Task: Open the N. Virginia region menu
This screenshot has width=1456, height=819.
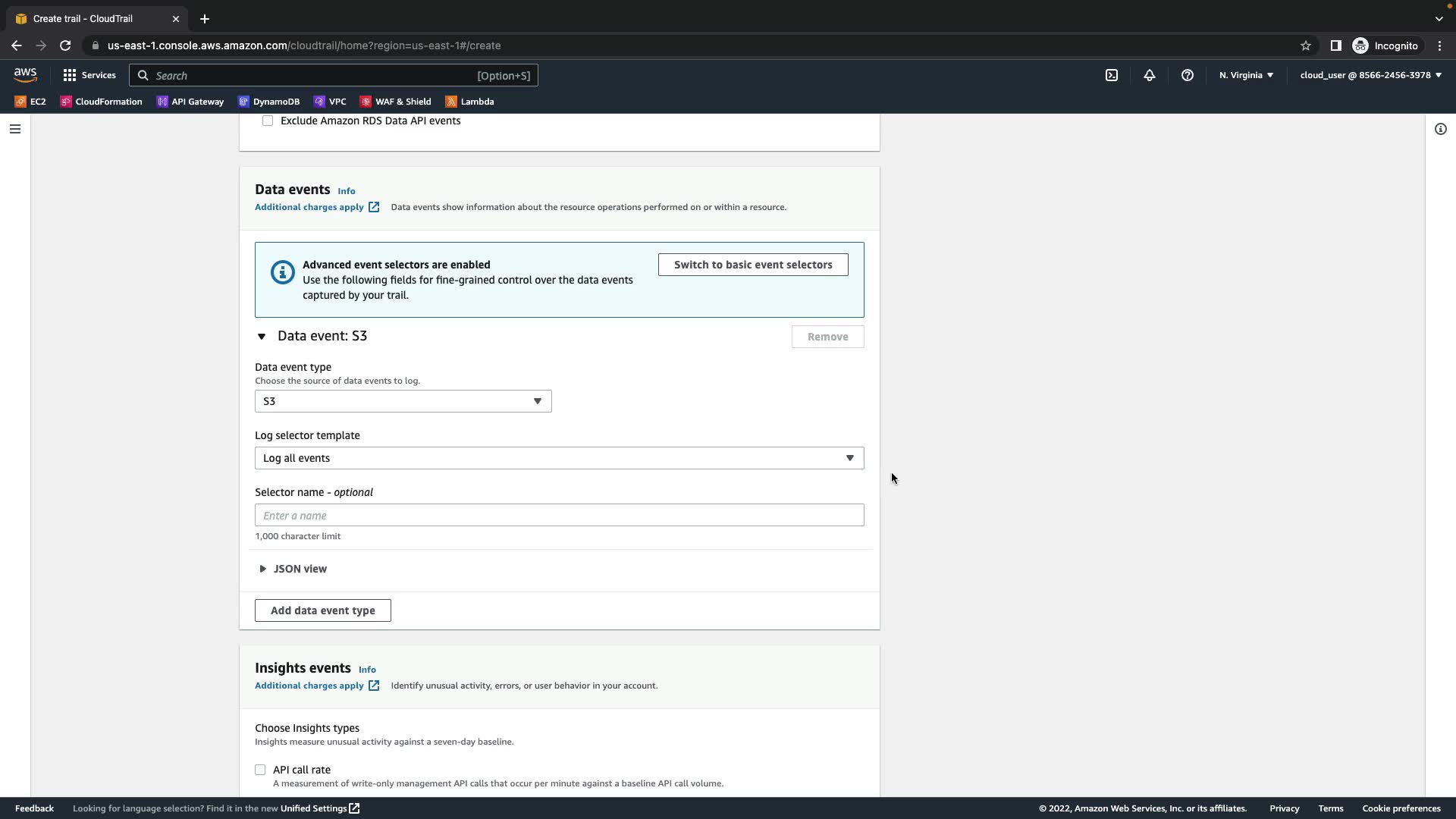Action: [1246, 75]
